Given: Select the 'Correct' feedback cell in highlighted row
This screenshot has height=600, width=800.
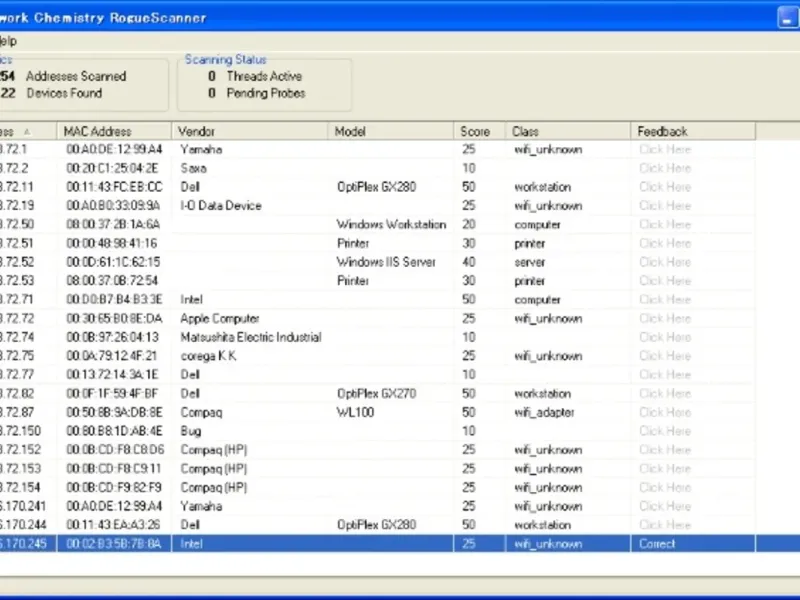Looking at the screenshot, I should [x=657, y=544].
